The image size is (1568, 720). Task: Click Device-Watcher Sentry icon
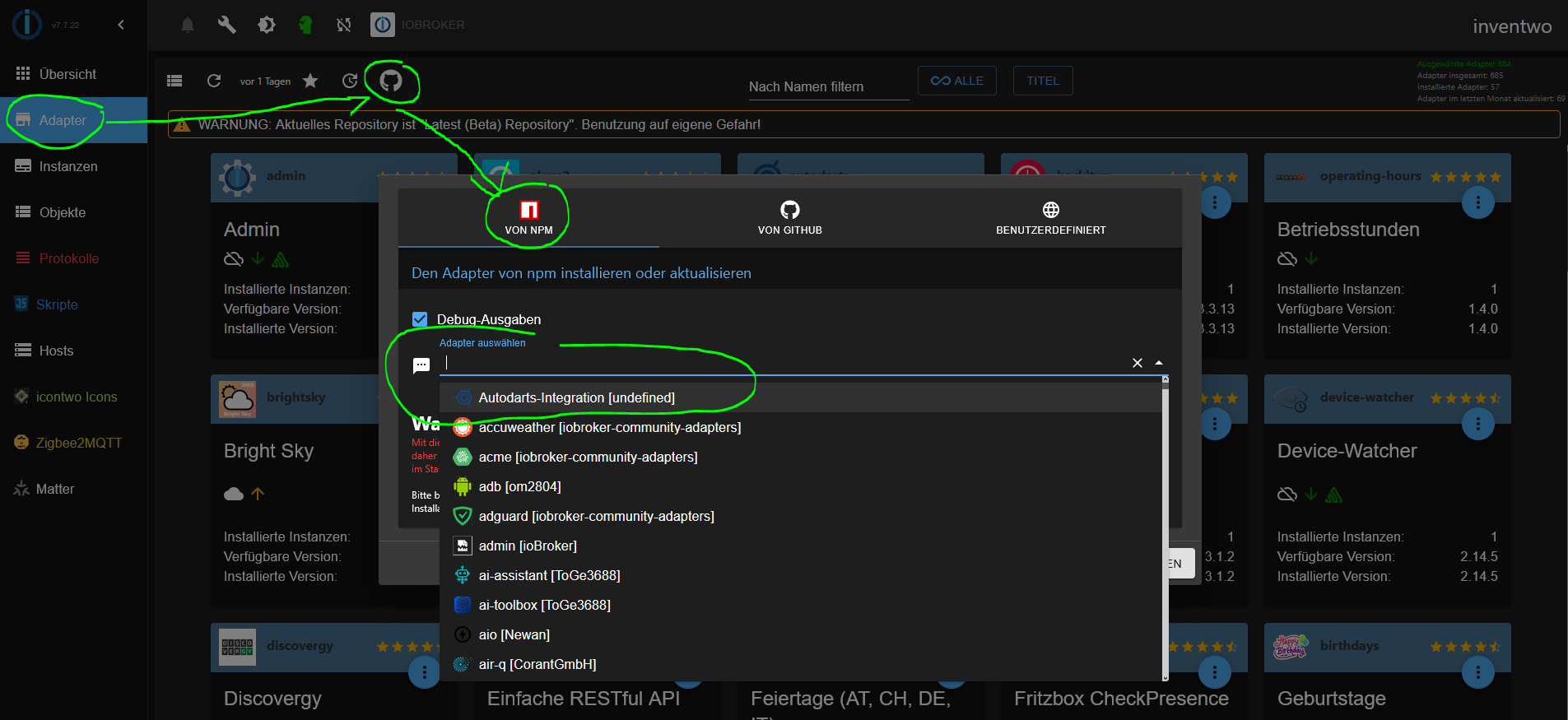click(1334, 495)
